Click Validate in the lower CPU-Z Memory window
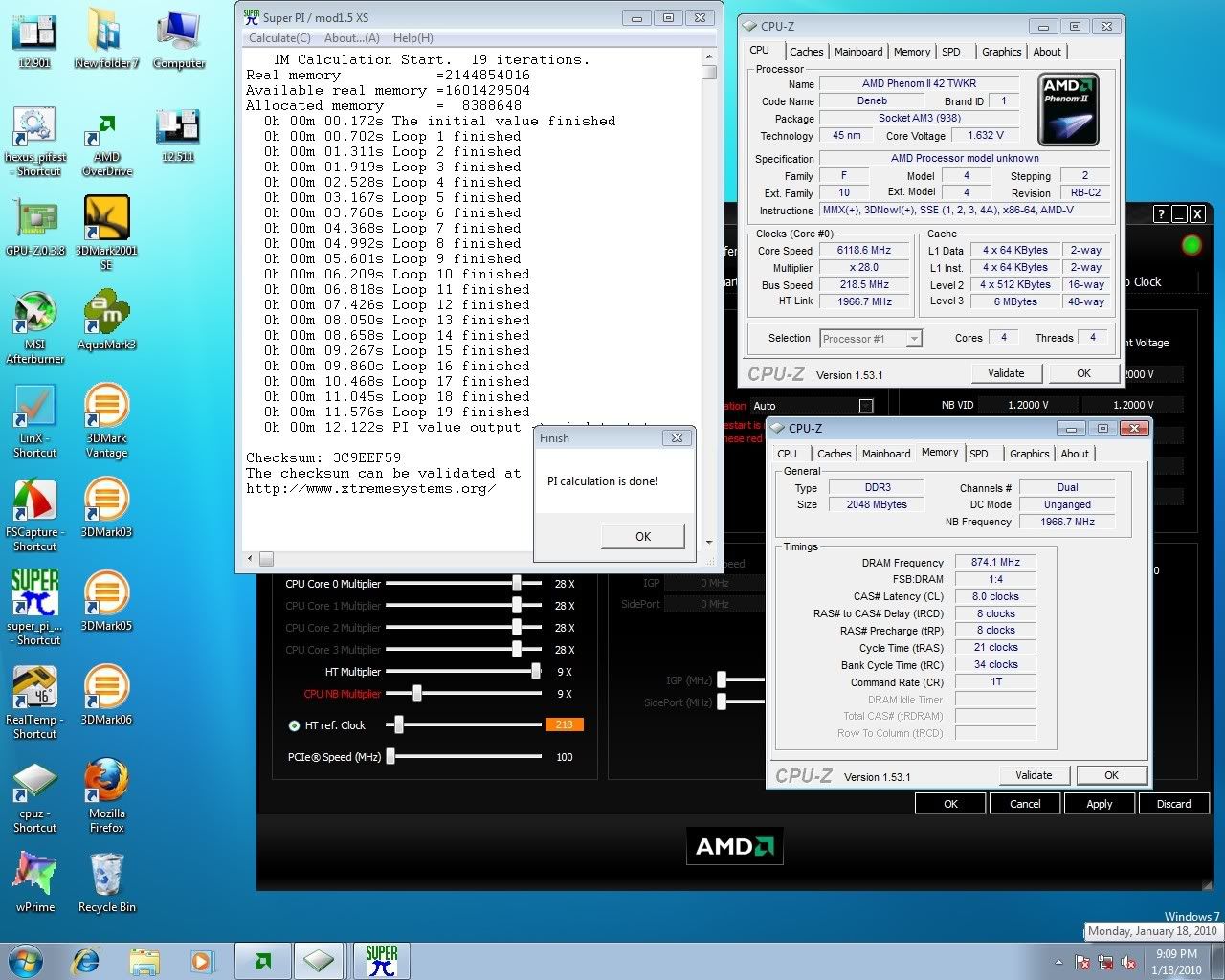 click(1034, 775)
